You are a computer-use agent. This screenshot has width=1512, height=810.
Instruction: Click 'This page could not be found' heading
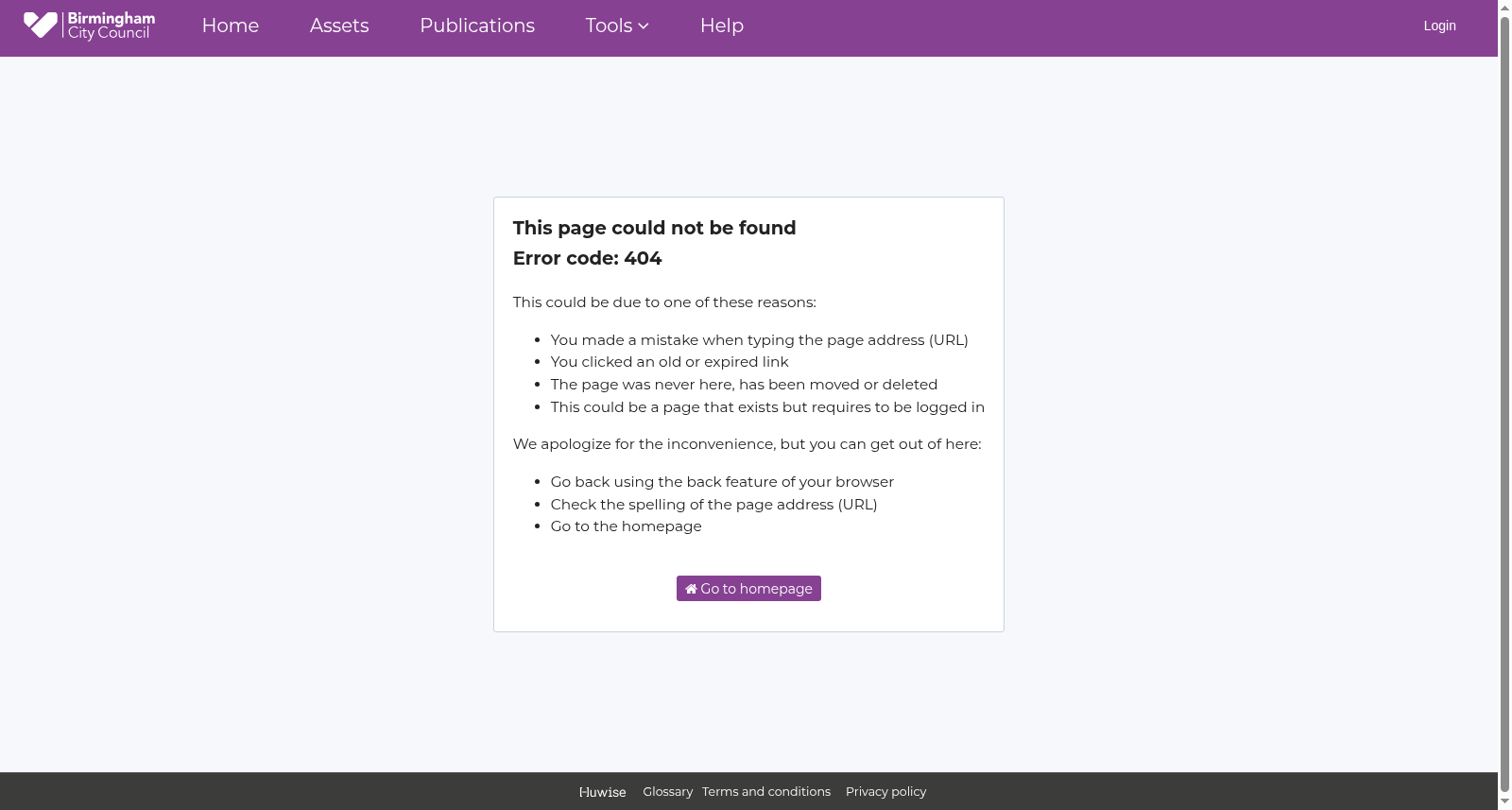coord(654,228)
